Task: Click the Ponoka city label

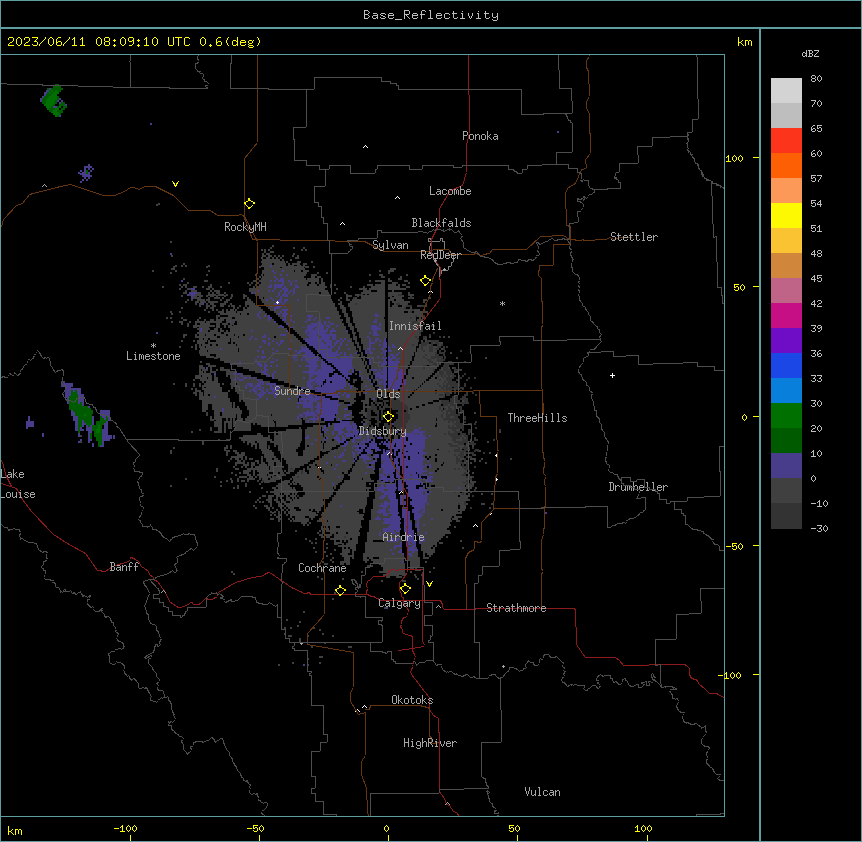Action: pos(480,136)
